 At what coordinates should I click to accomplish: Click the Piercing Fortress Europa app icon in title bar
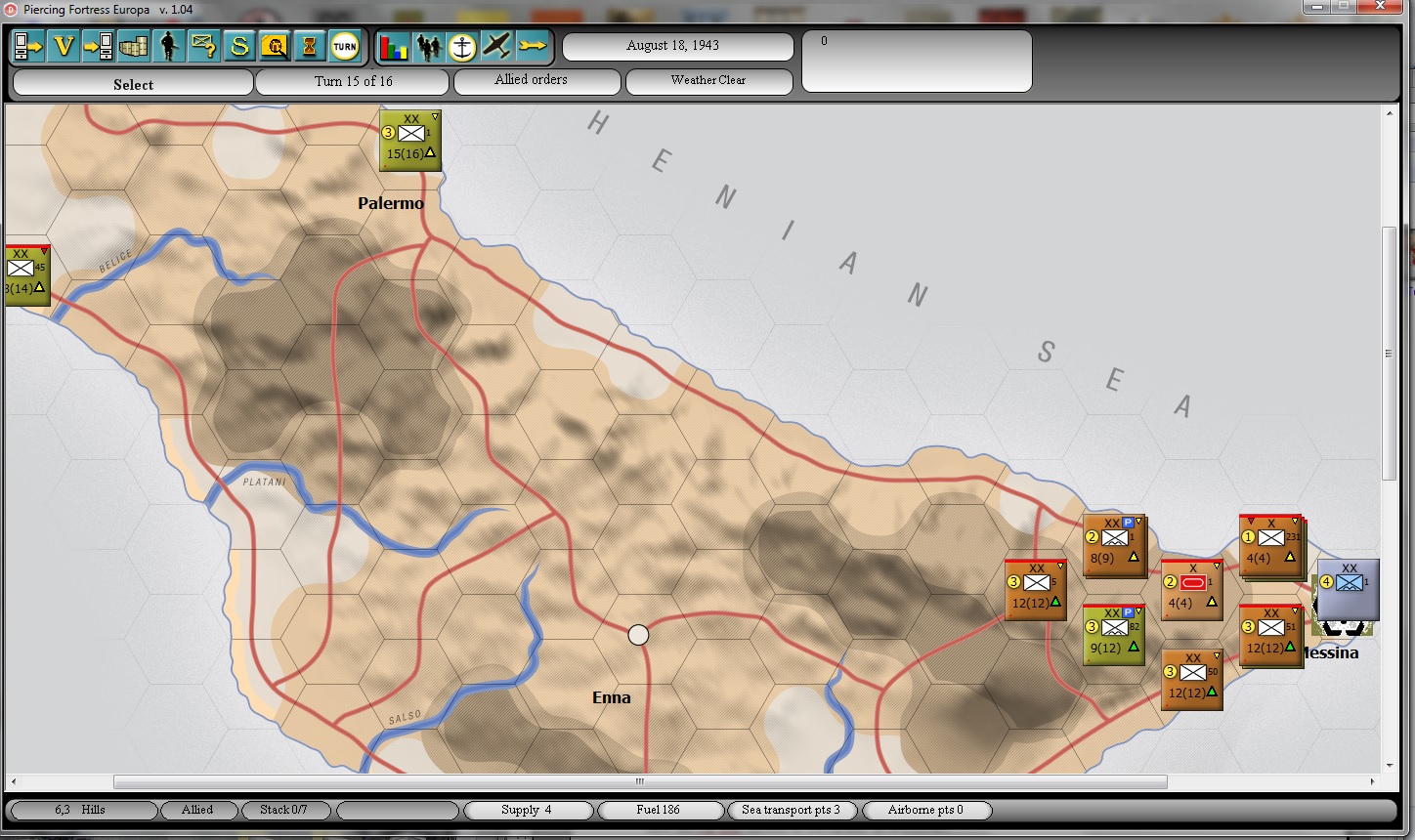[x=11, y=9]
